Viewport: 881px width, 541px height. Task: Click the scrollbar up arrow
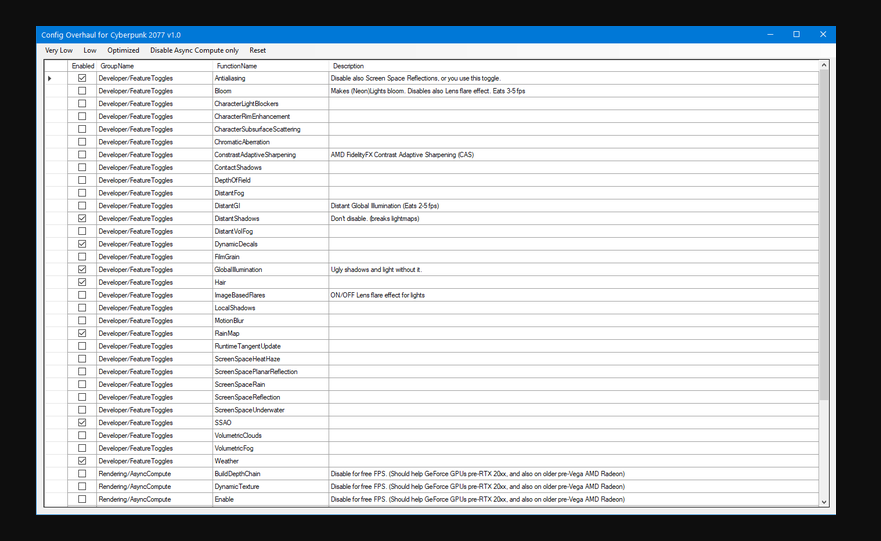824,65
